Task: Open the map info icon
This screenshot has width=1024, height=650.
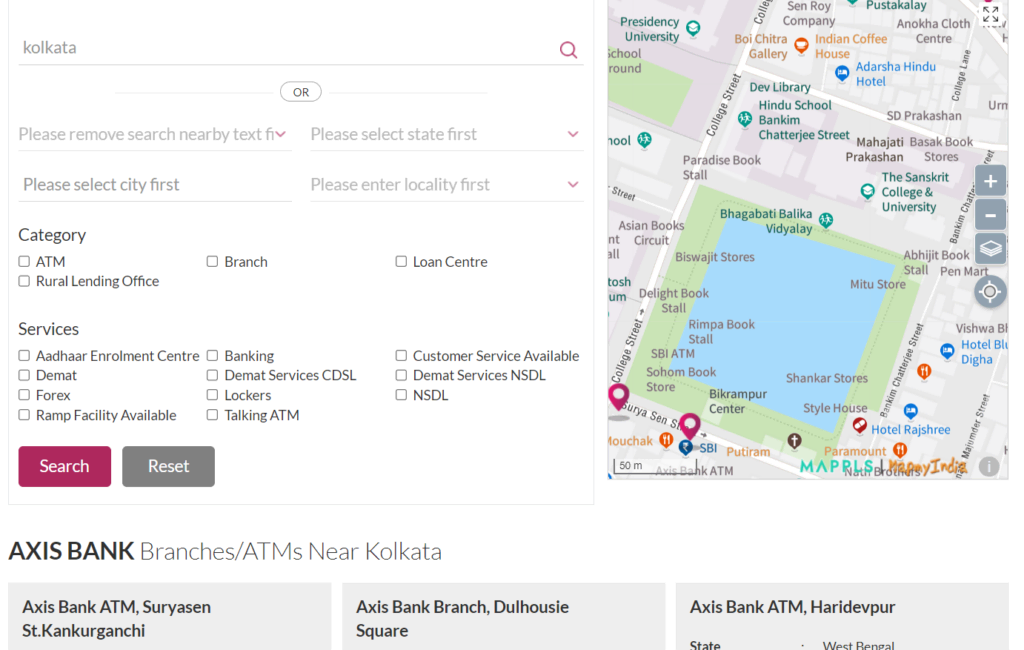Action: tap(989, 466)
